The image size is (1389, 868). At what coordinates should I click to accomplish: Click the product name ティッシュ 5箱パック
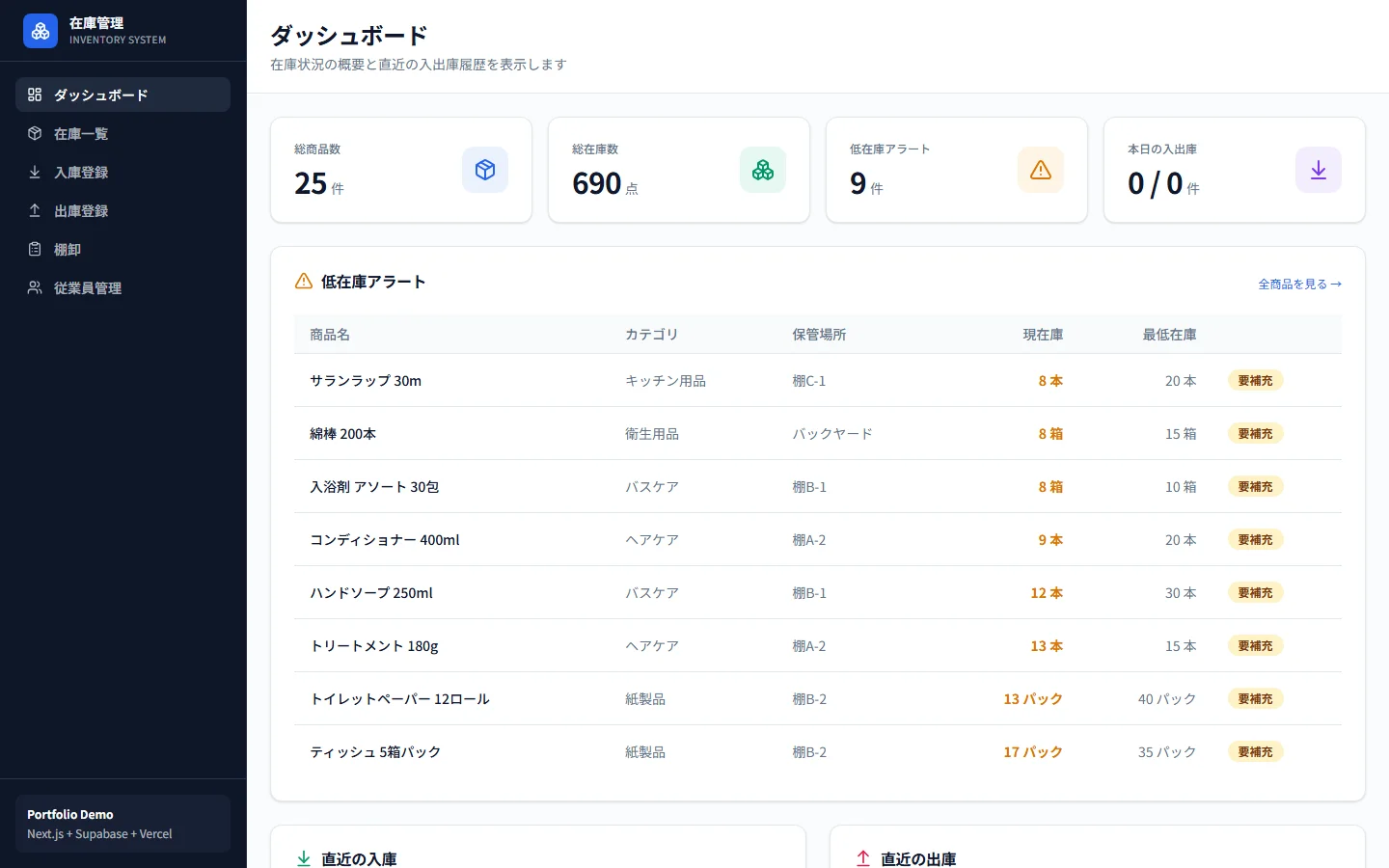coord(375,752)
